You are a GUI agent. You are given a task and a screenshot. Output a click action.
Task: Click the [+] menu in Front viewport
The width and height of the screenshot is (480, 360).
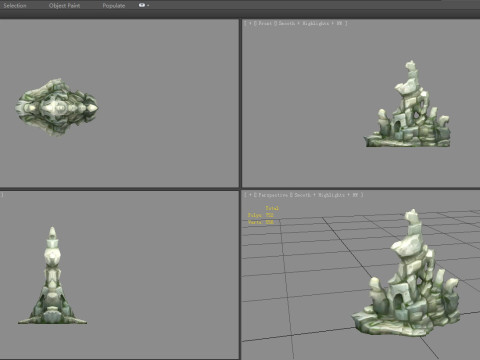pos(250,23)
